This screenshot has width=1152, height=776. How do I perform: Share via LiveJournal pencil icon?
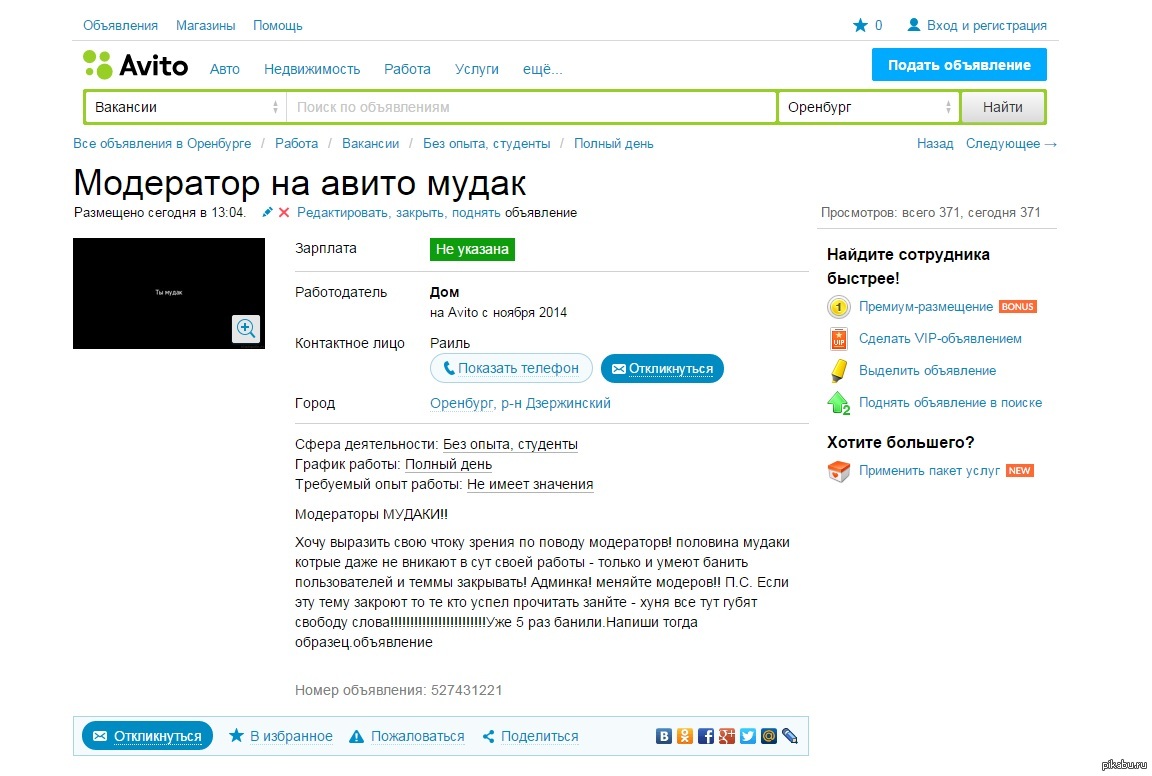[790, 736]
